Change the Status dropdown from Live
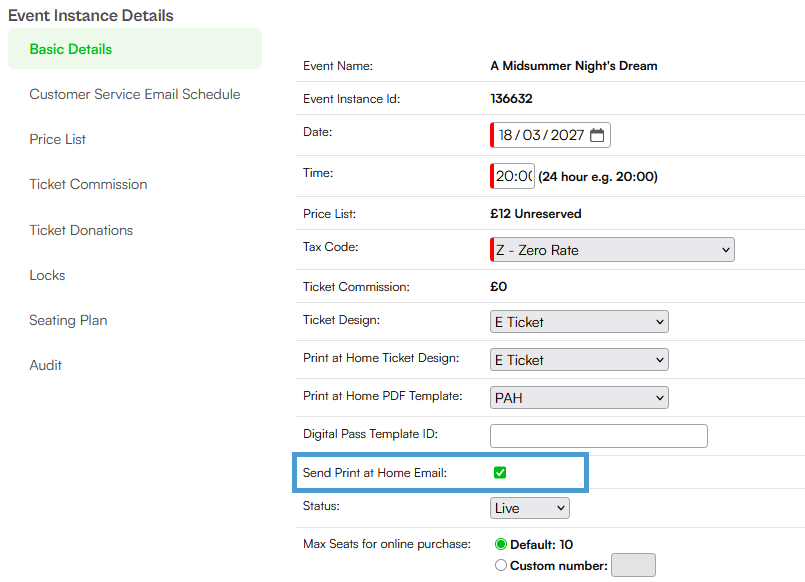Viewport: 805px width, 582px height. (530, 508)
